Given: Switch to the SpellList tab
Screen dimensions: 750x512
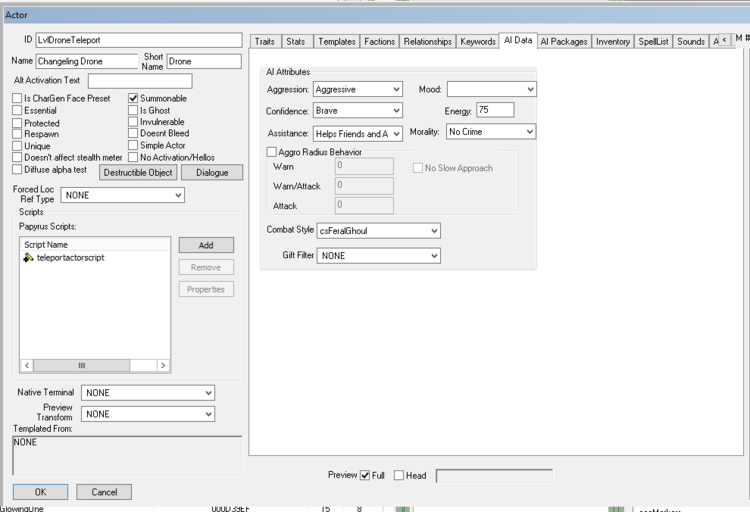Looking at the screenshot, I should point(653,42).
